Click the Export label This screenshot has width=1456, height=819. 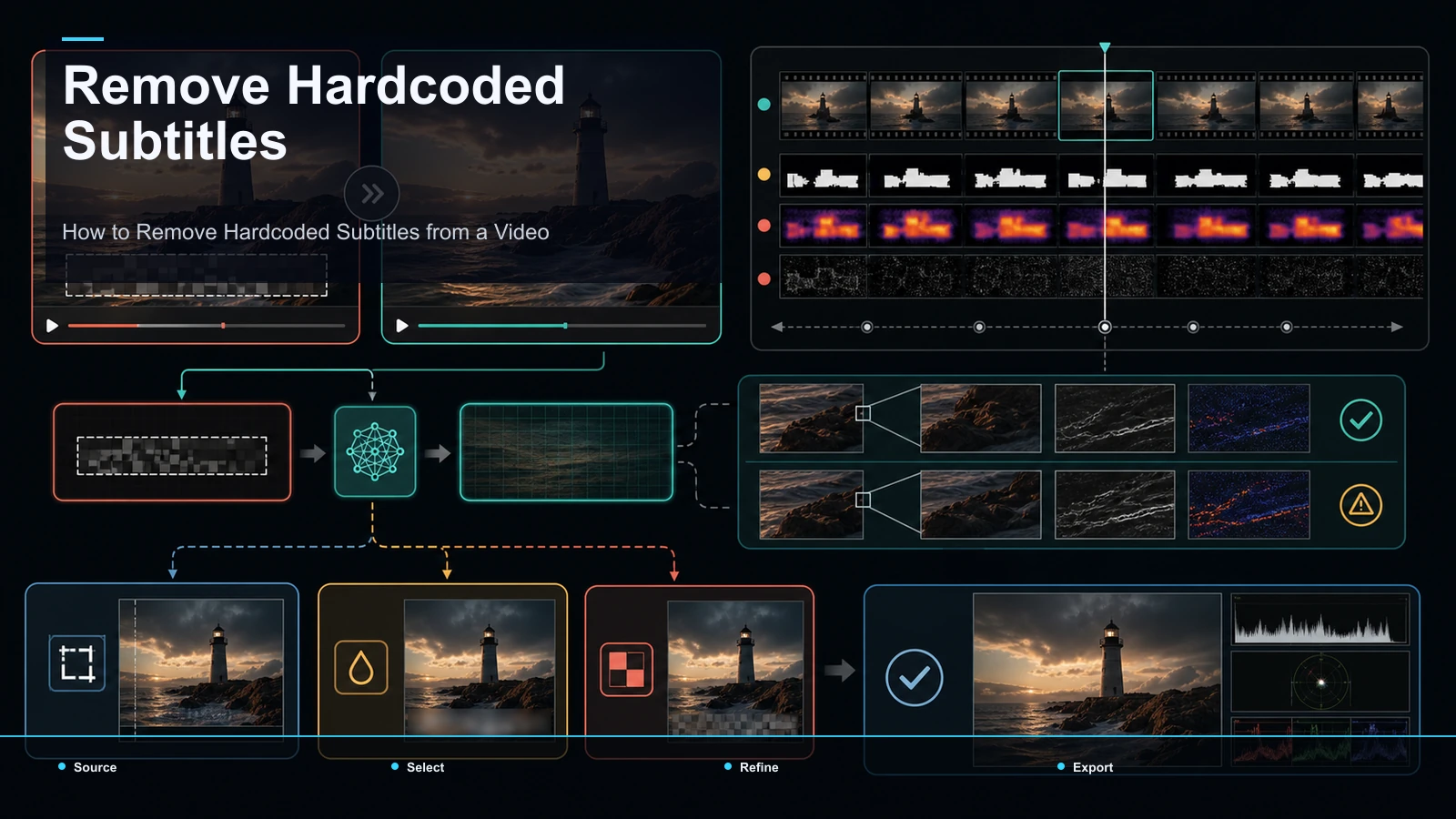point(1093,767)
